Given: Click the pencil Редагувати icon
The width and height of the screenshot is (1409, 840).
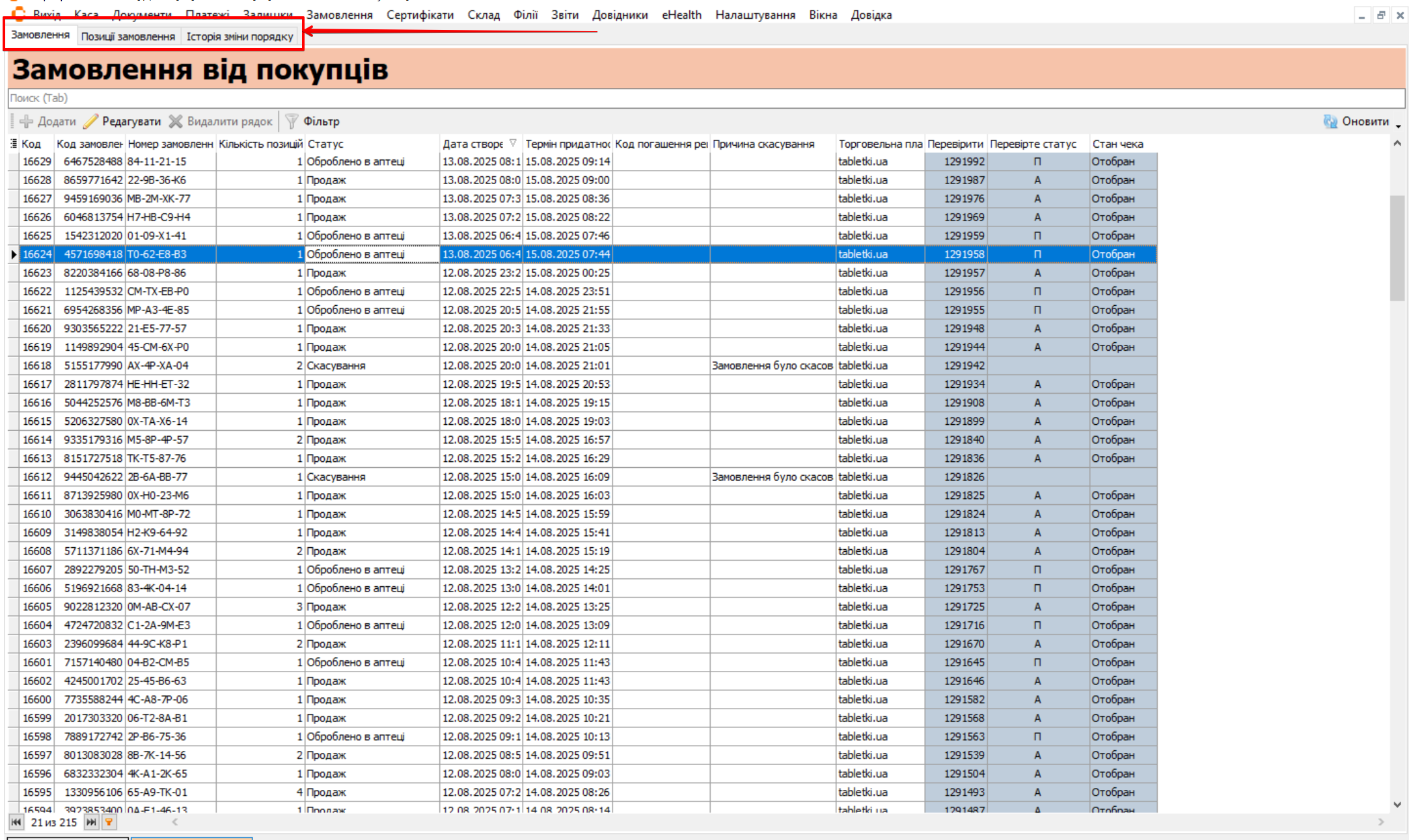Looking at the screenshot, I should [91, 122].
